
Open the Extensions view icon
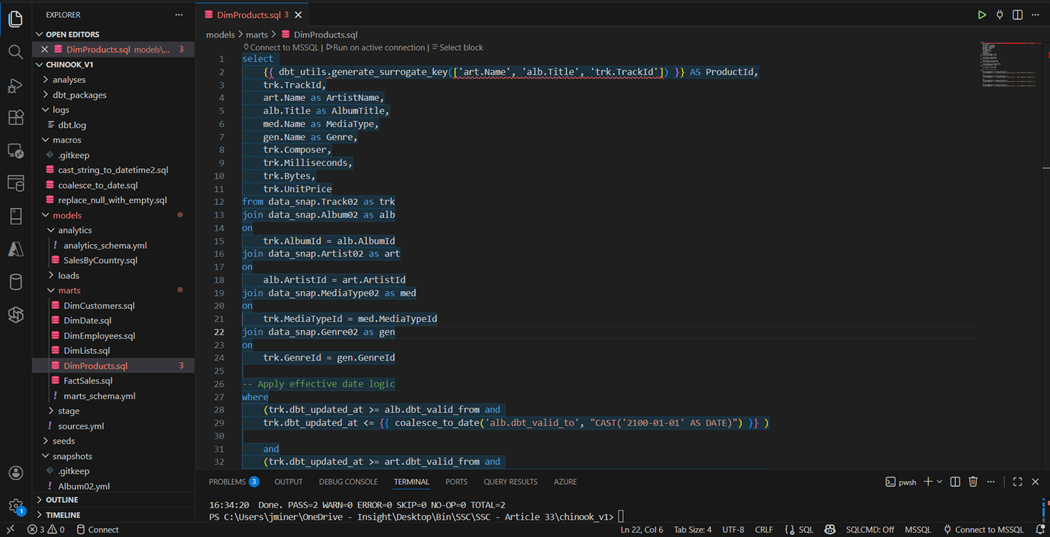15,118
